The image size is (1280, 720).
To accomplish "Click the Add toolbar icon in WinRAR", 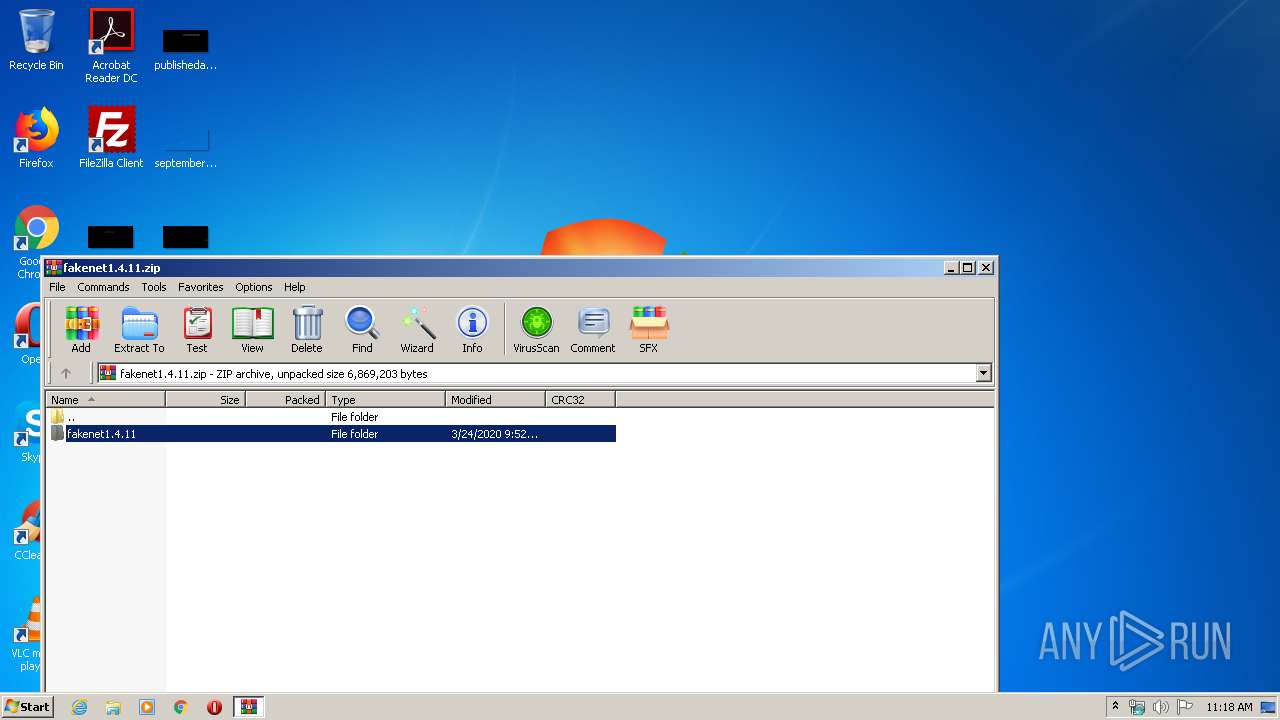I will (81, 330).
